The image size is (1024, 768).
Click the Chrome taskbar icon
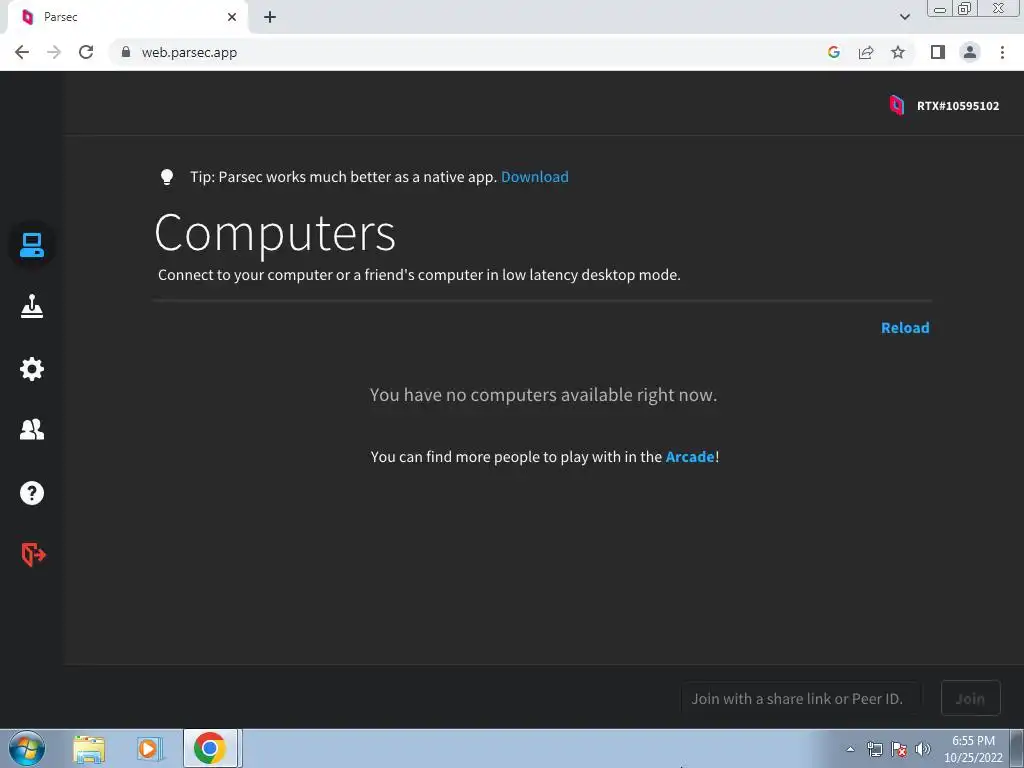coord(210,748)
